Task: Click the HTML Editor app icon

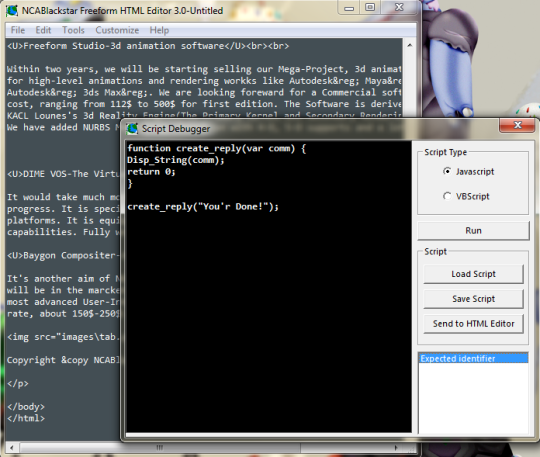Action: tap(12, 11)
